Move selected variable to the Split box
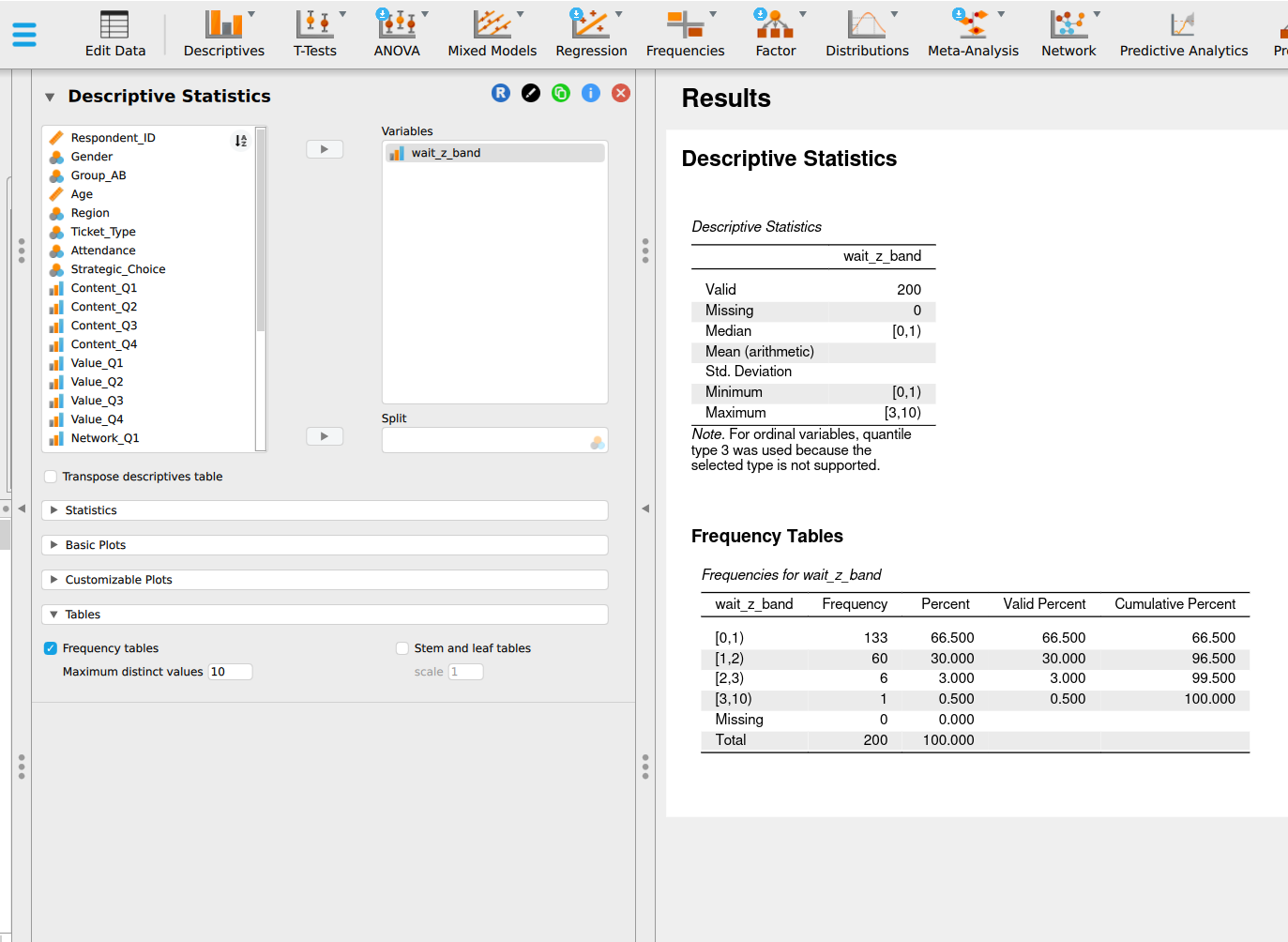Viewport: 1288px width, 942px height. pyautogui.click(x=325, y=436)
